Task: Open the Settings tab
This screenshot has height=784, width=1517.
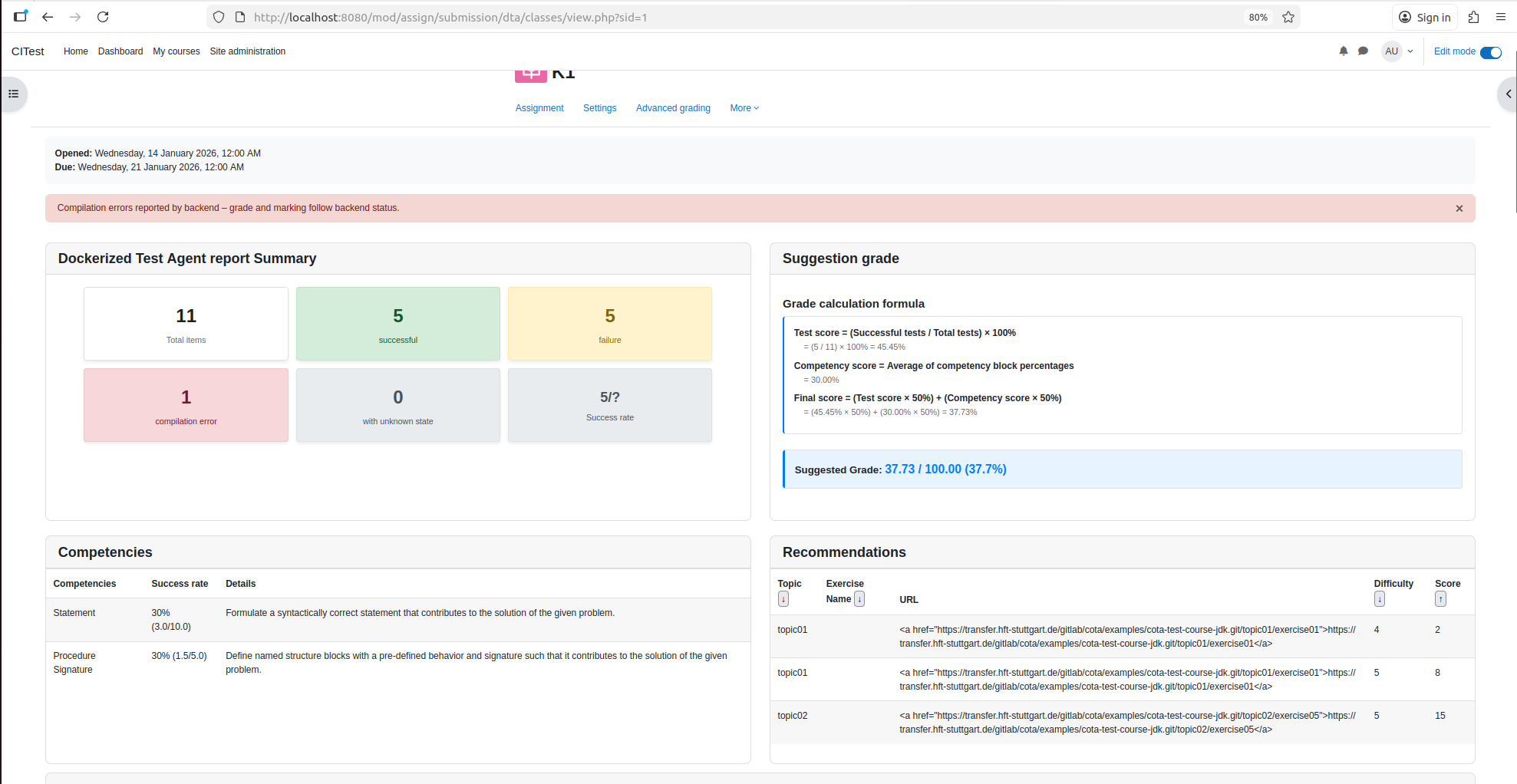Action: point(599,108)
